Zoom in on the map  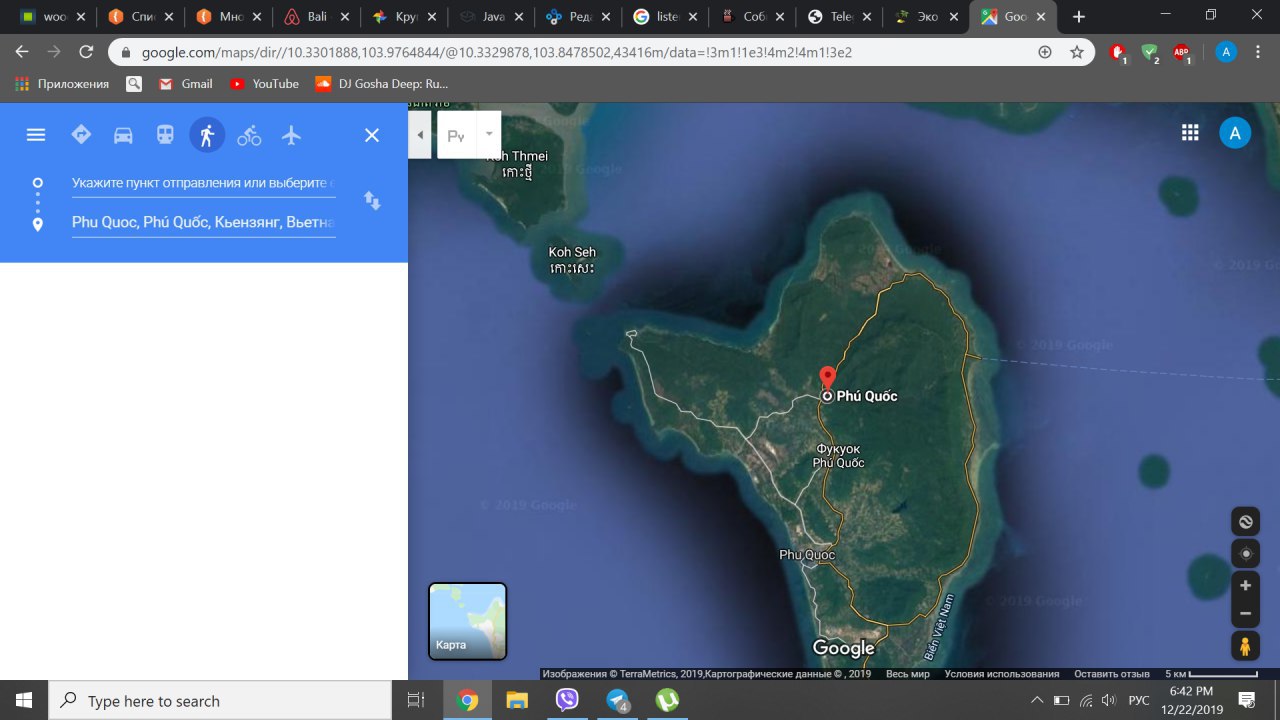tap(1245, 586)
